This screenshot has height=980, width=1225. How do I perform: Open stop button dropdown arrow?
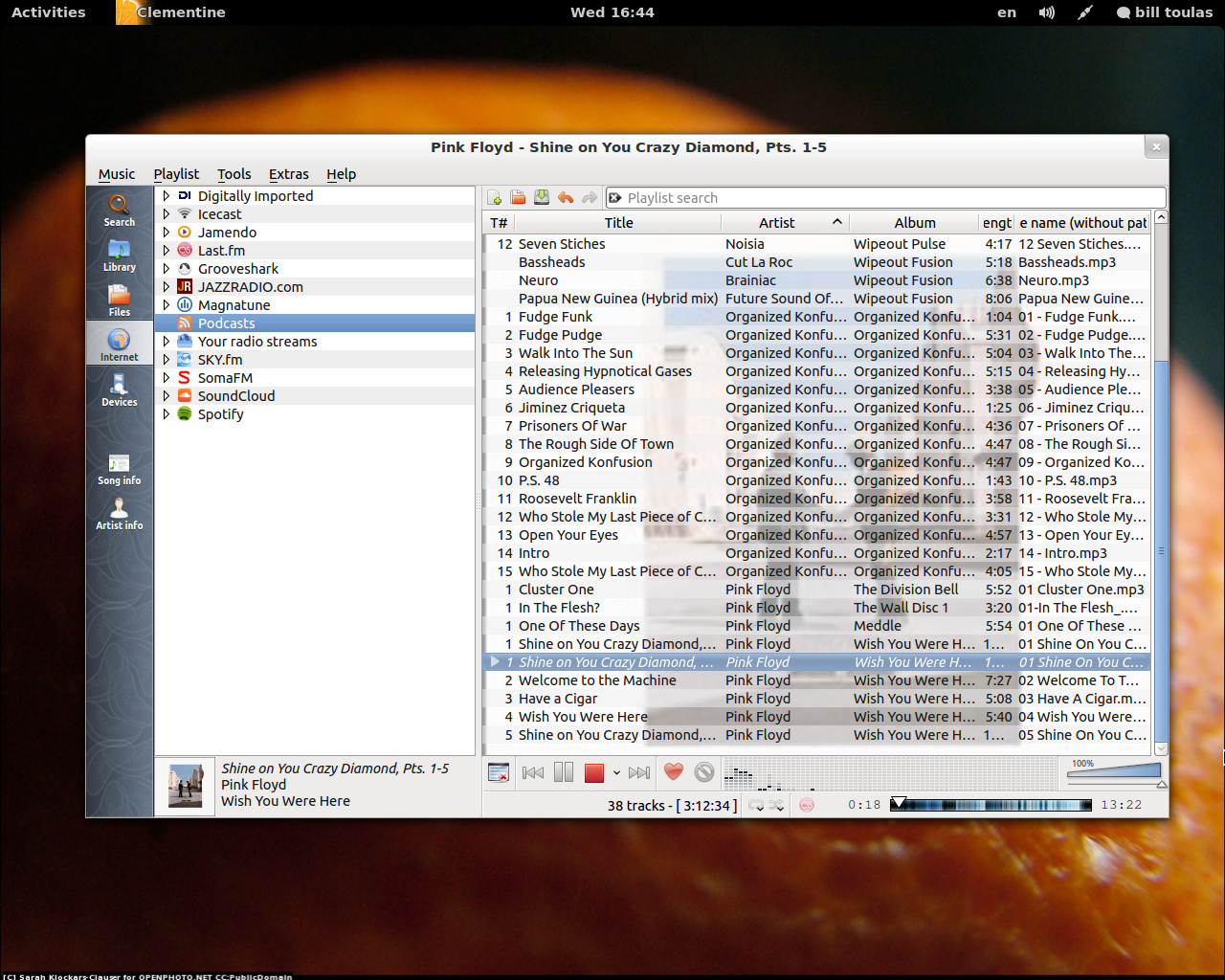[x=616, y=772]
